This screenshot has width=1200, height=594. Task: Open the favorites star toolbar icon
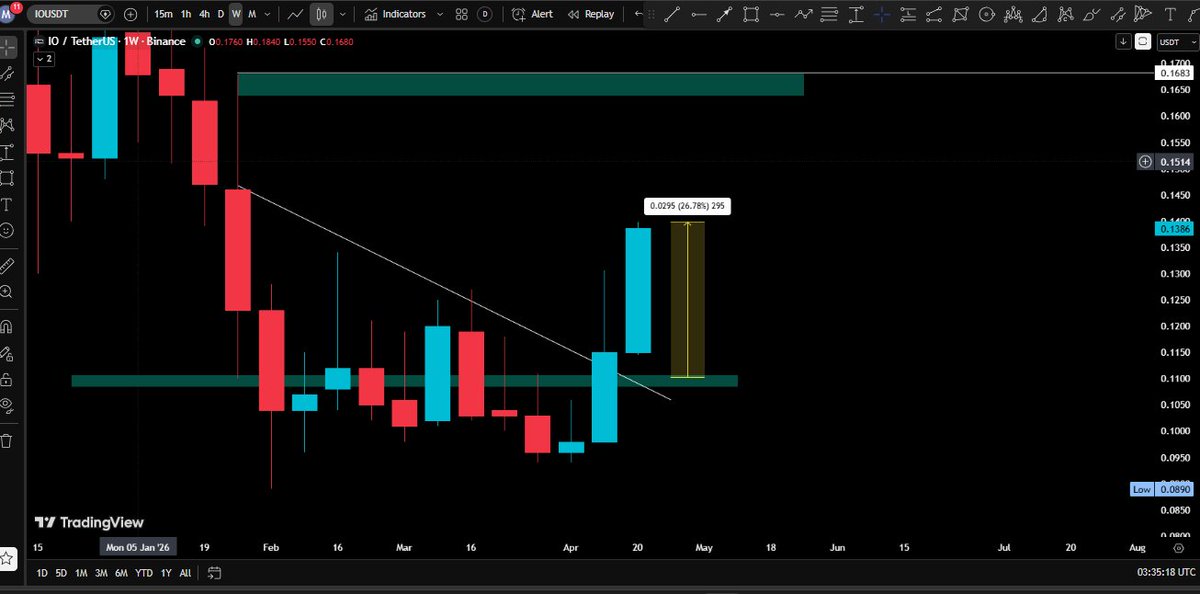(x=7, y=557)
